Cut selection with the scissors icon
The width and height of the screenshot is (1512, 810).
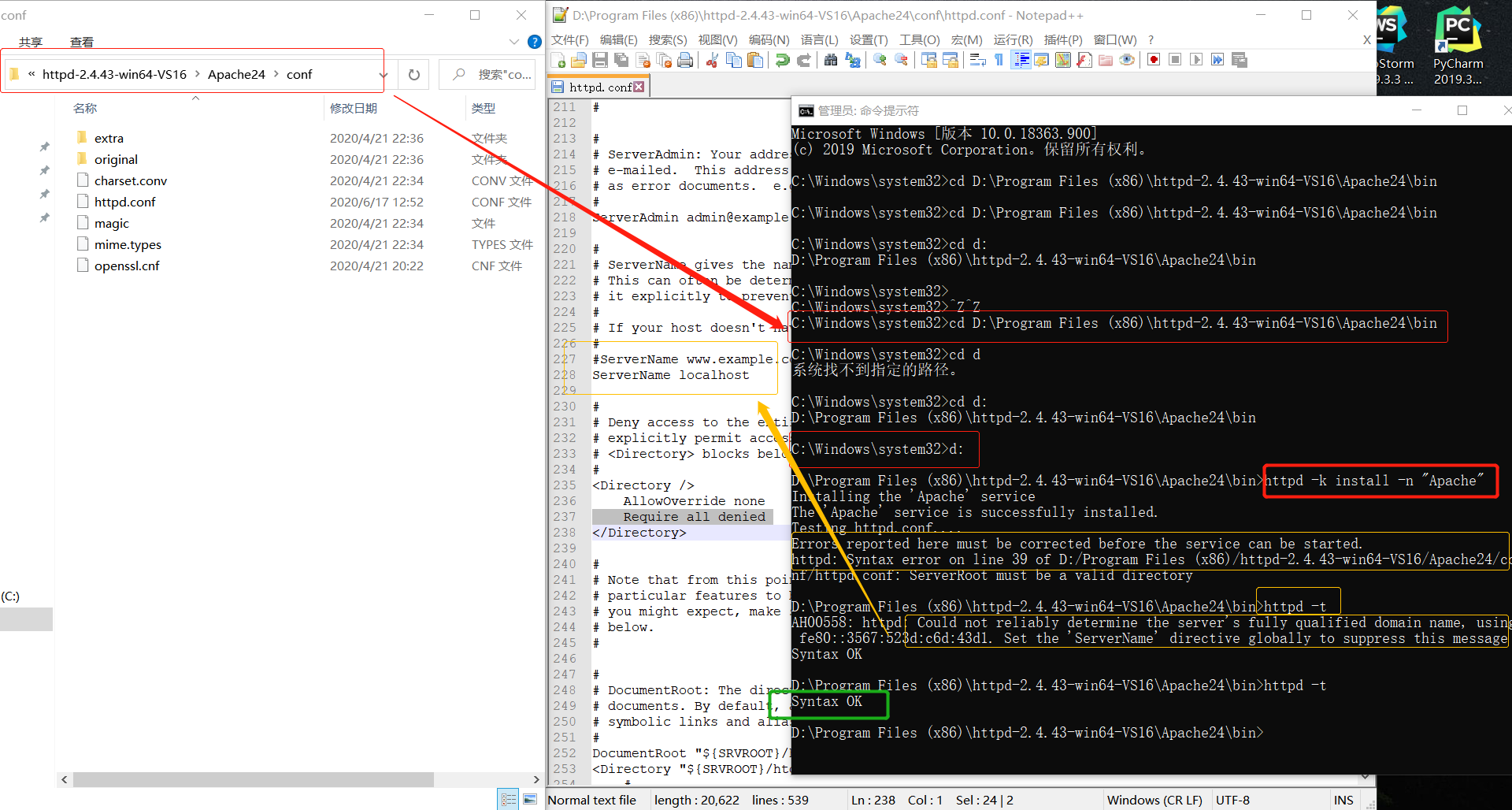click(x=712, y=60)
